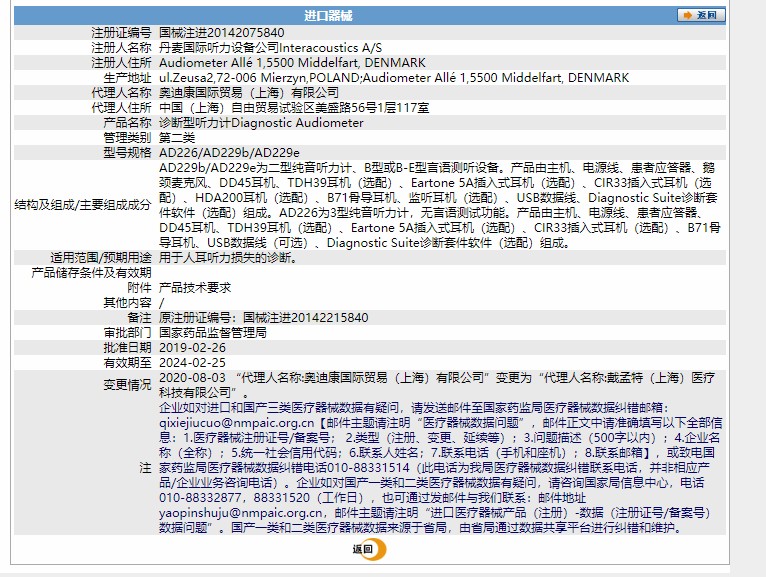Viewport: 766px width, 577px height.
Task: Click product name Diagnostic Audiometer
Action: [x=297, y=123]
